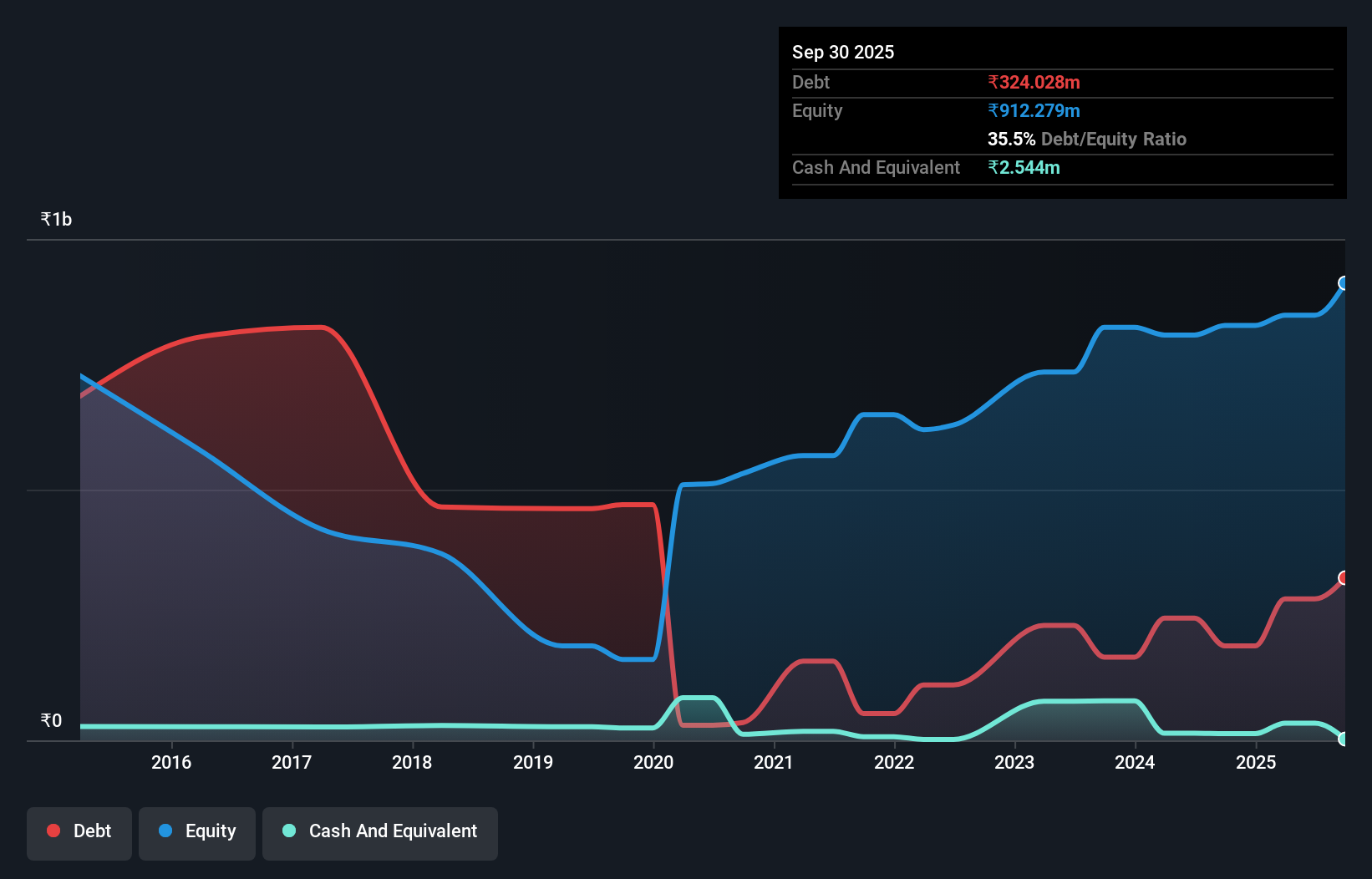Image resolution: width=1372 pixels, height=879 pixels.
Task: Click the Debt label in tooltip
Action: click(x=810, y=82)
